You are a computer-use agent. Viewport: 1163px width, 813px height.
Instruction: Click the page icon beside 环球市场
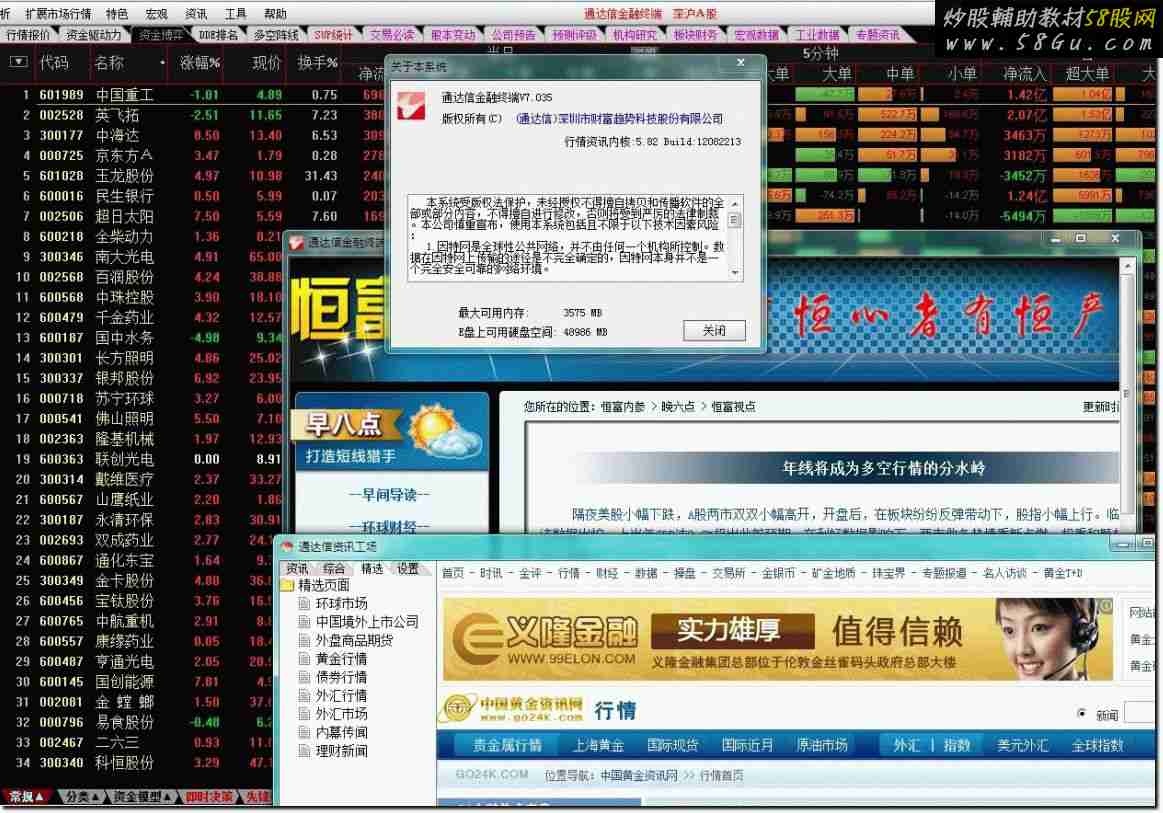tap(304, 603)
